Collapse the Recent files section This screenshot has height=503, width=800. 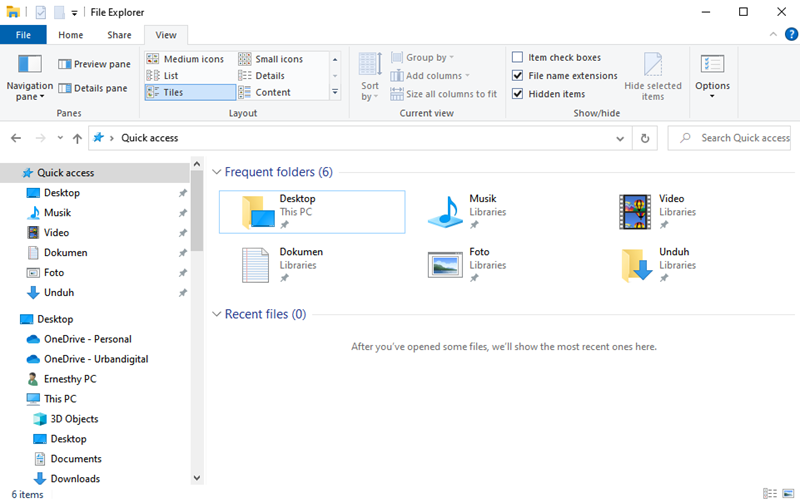tap(217, 315)
